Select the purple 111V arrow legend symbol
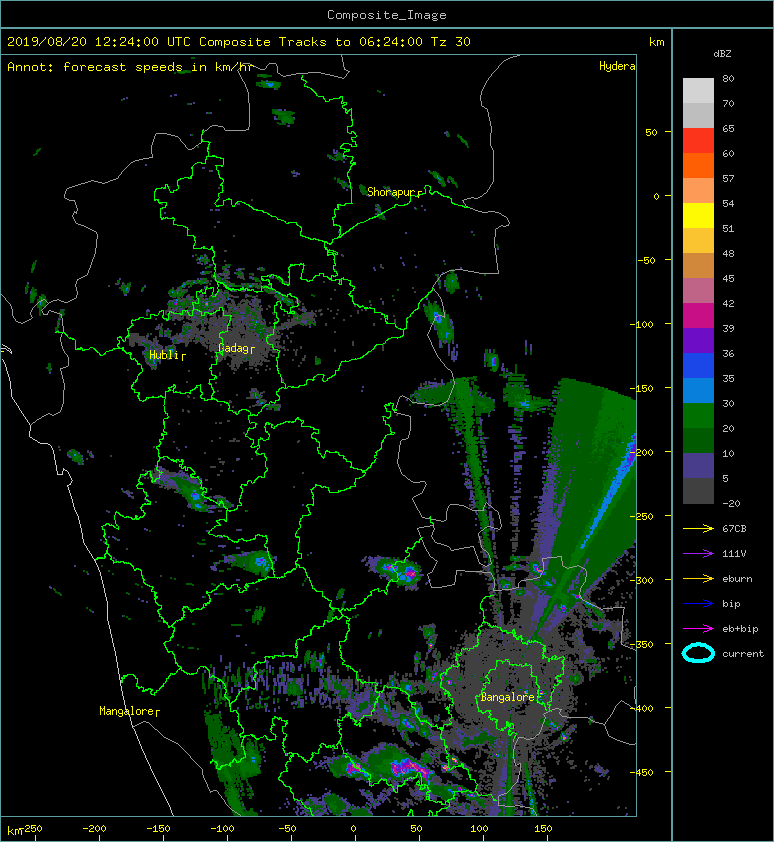774x842 pixels. pos(698,554)
